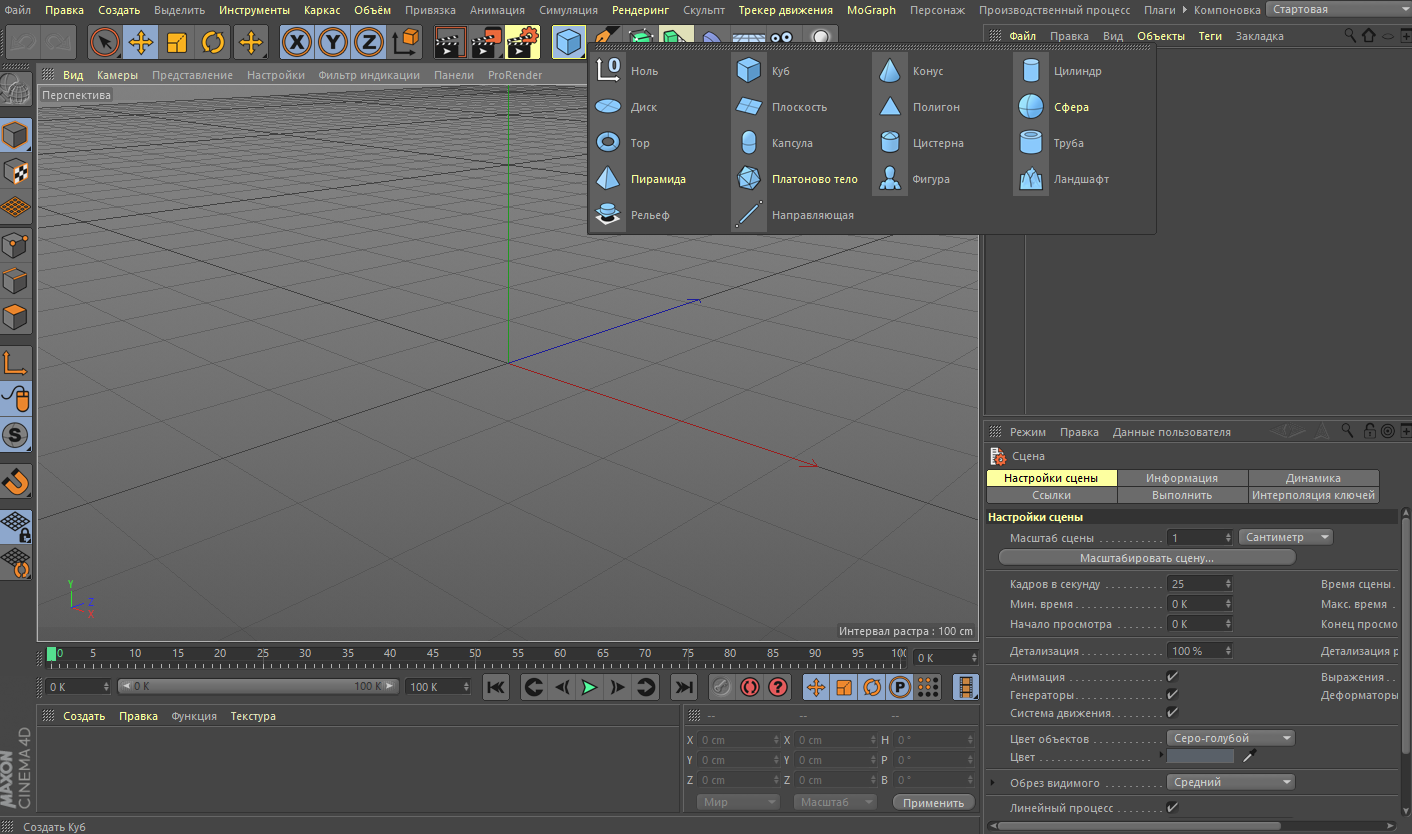Image resolution: width=1412 pixels, height=834 pixels.
Task: Jump to the start of the animation
Action: [497, 687]
